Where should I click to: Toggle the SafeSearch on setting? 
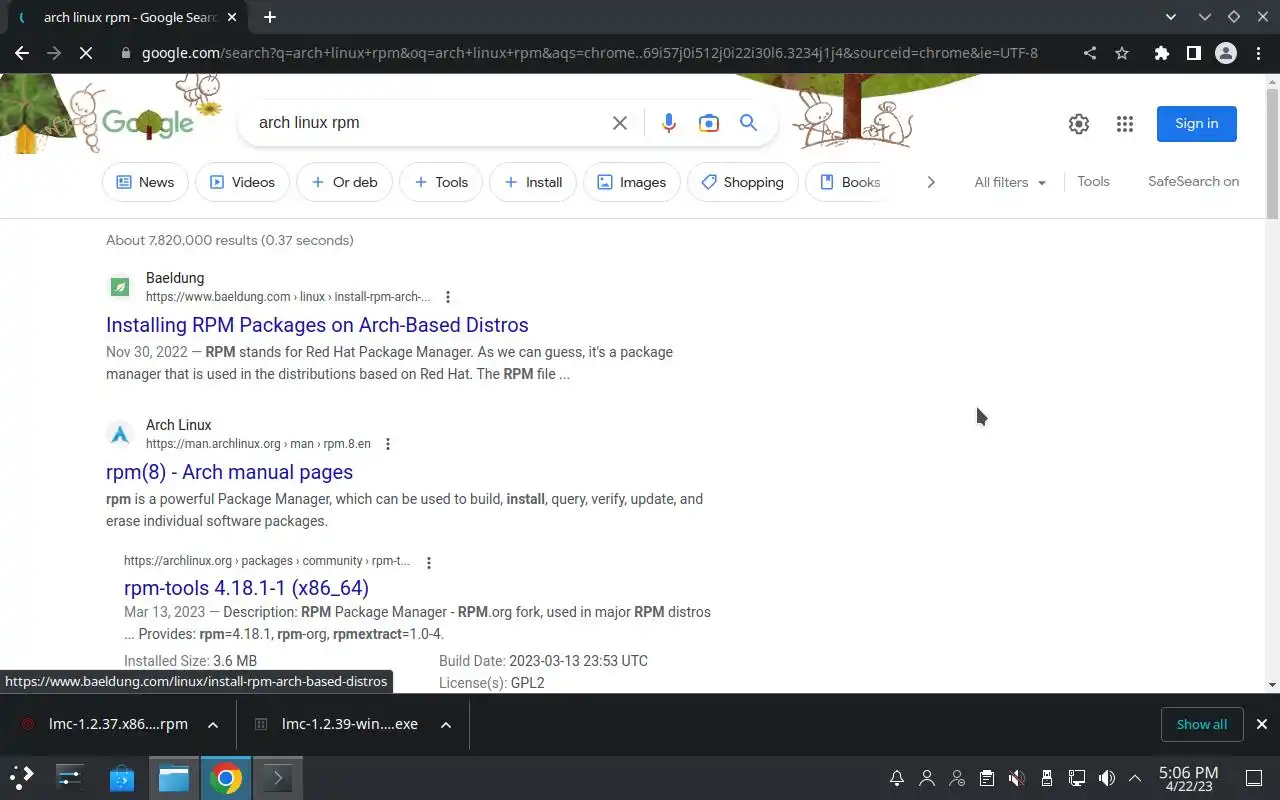pos(1193,182)
